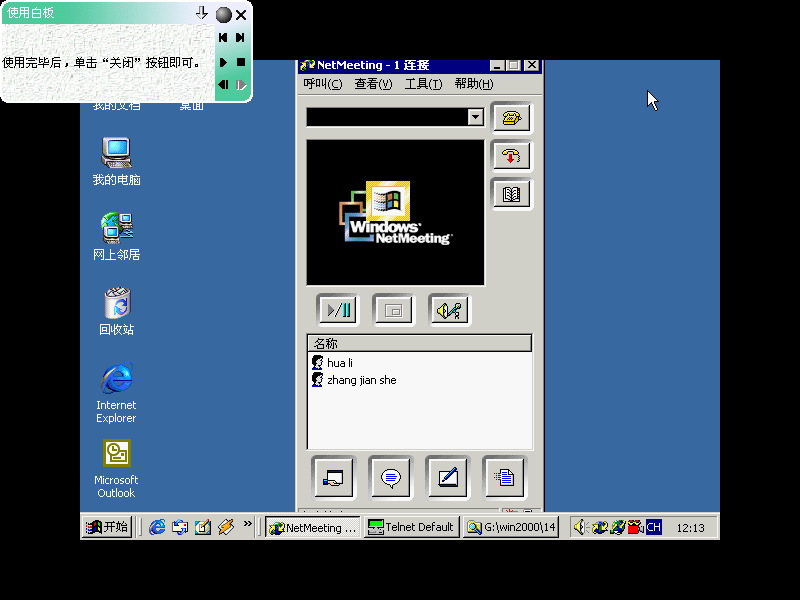Click the notepad-pencil quick launch icon

pyautogui.click(x=203, y=527)
